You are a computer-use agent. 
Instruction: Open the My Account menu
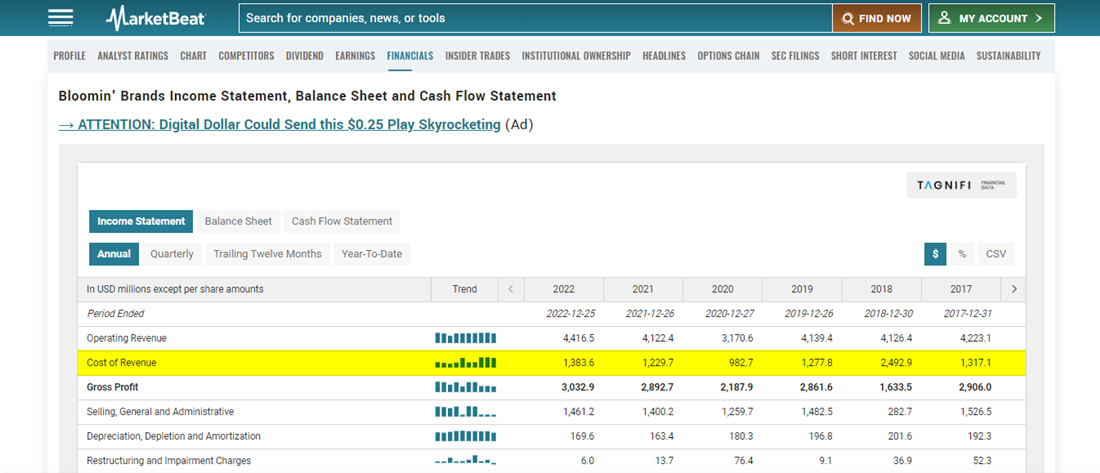[x=991, y=18]
